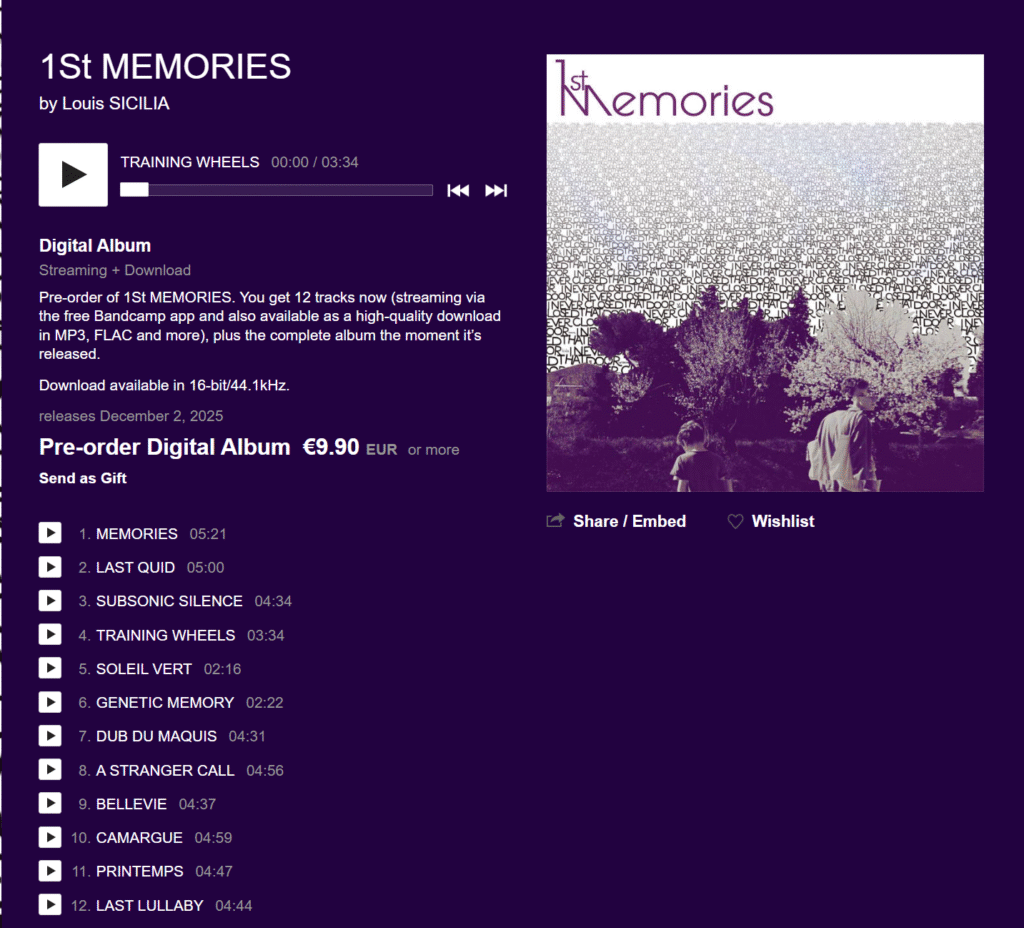The width and height of the screenshot is (1024, 928).
Task: Skip to the next track
Action: (496, 191)
